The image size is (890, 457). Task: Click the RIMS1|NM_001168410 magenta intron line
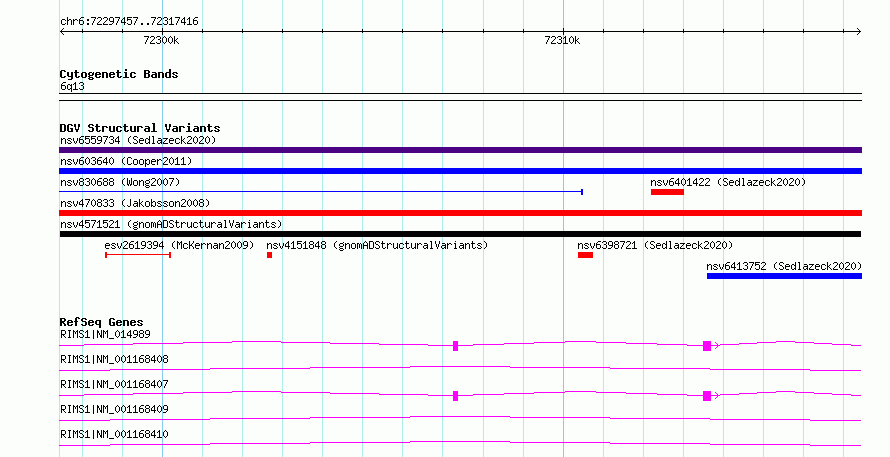(460, 444)
